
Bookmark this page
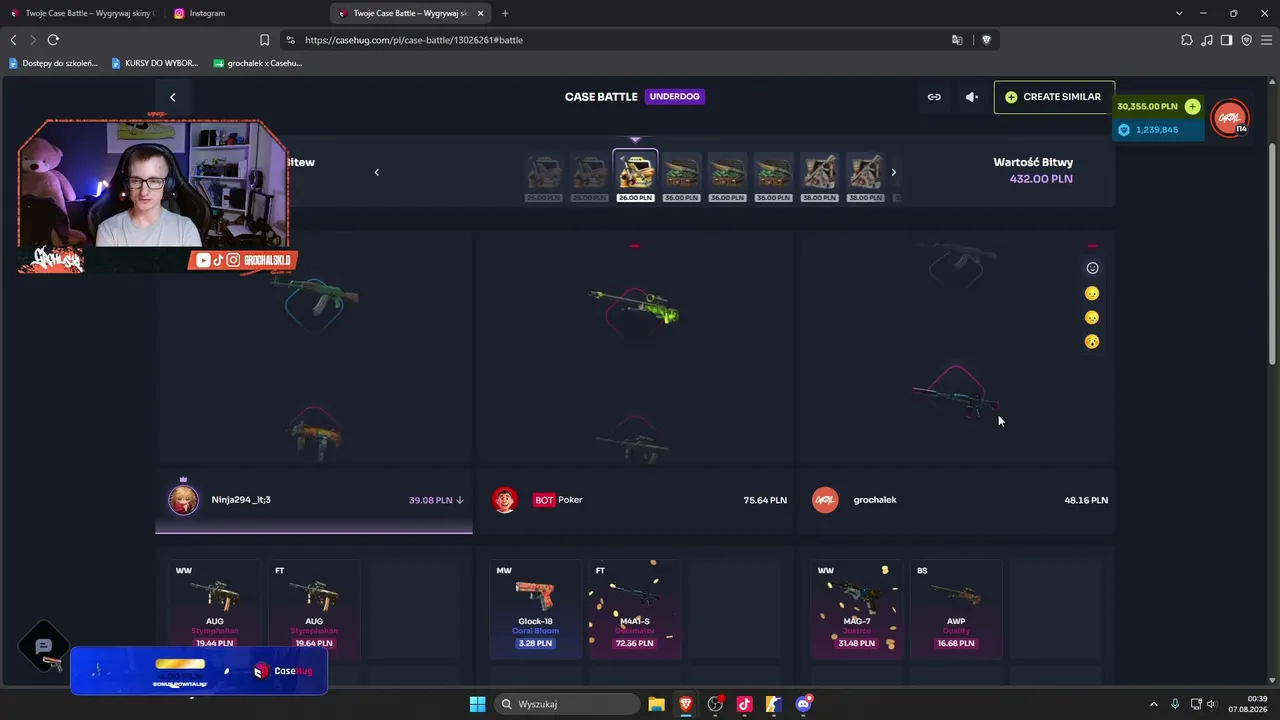264,40
